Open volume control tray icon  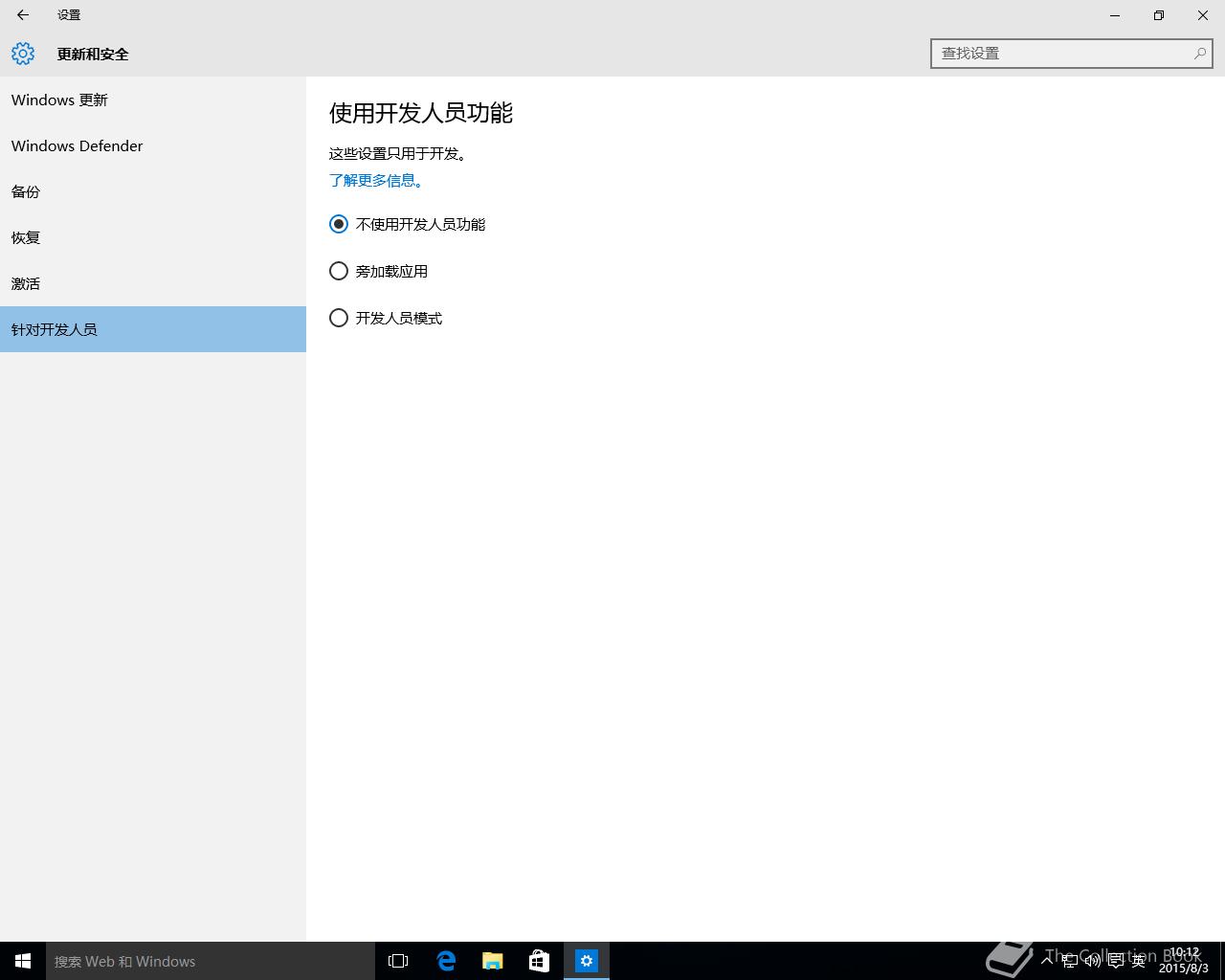point(1092,961)
